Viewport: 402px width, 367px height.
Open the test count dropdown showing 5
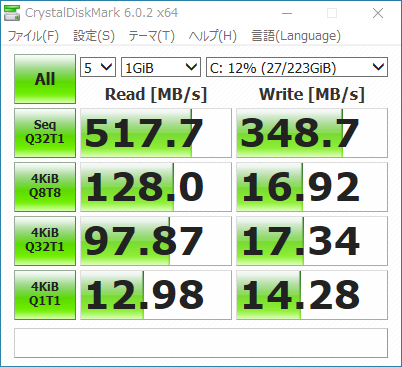(x=98, y=67)
